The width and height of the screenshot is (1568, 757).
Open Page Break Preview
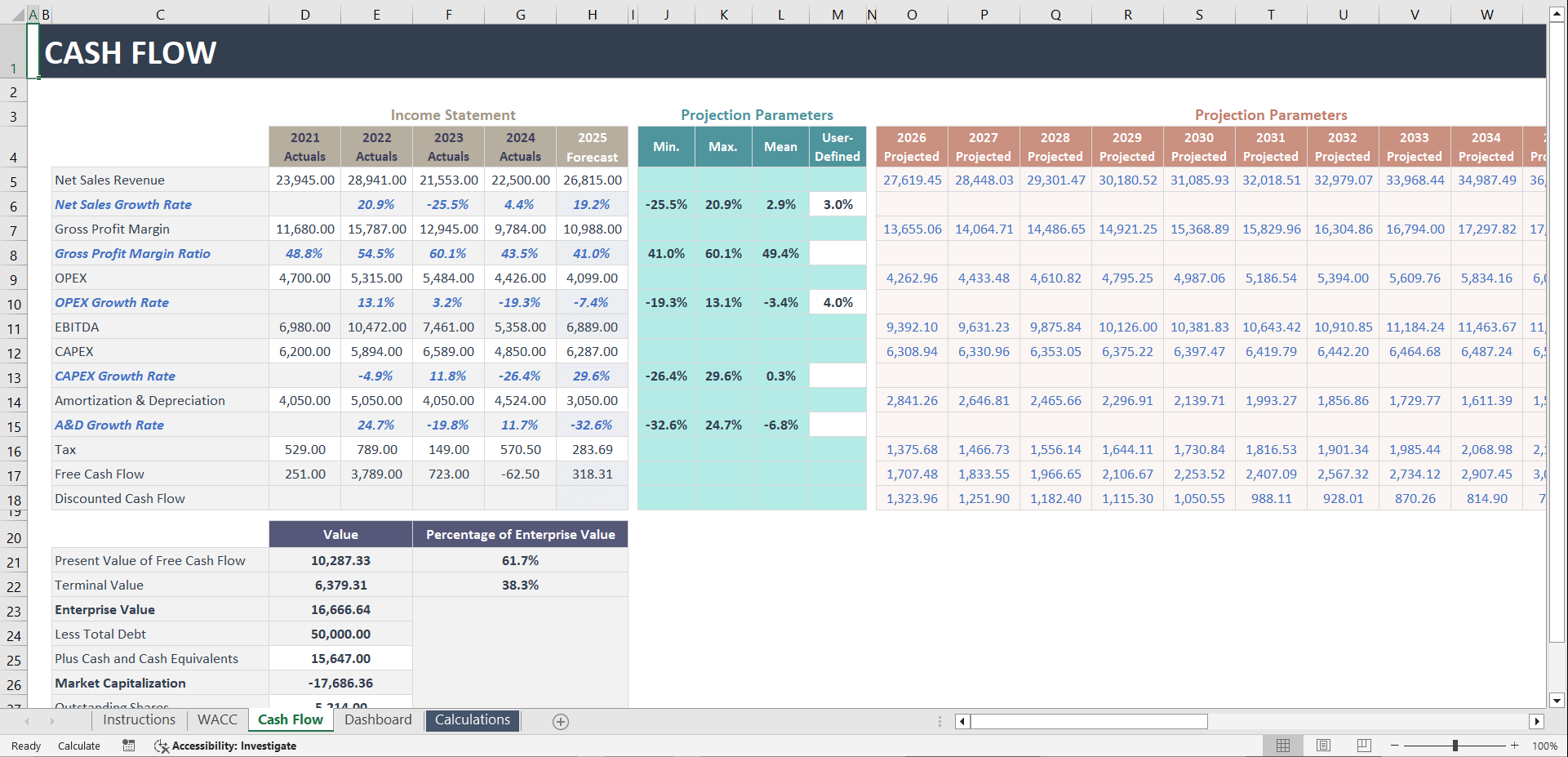pyautogui.click(x=1362, y=746)
